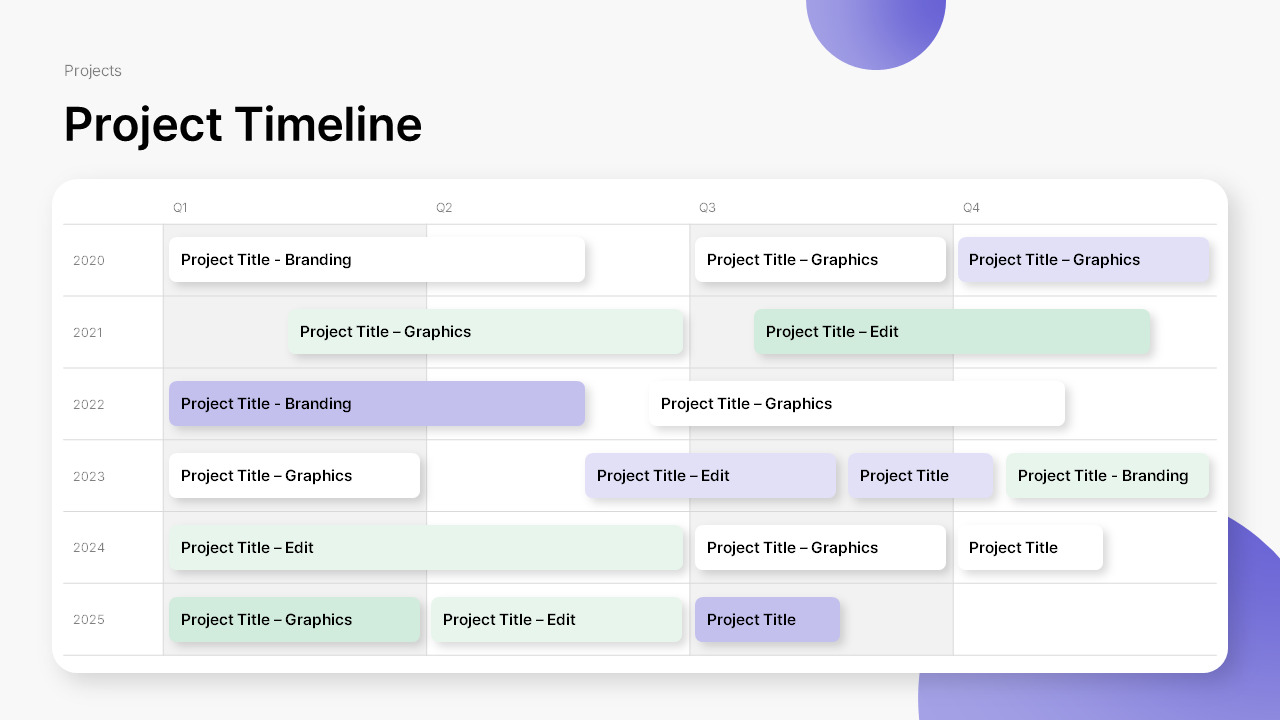Select the 2021 row label
Screen dimensions: 1280x720
coord(88,333)
